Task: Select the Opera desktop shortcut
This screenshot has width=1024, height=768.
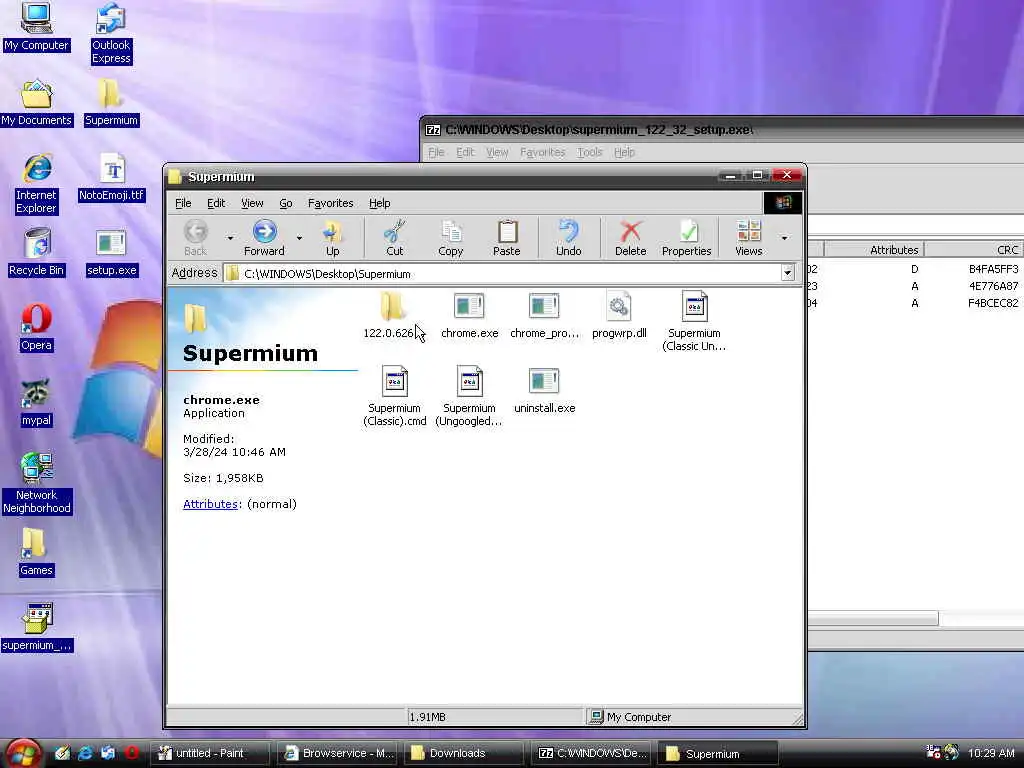Action: click(x=36, y=328)
